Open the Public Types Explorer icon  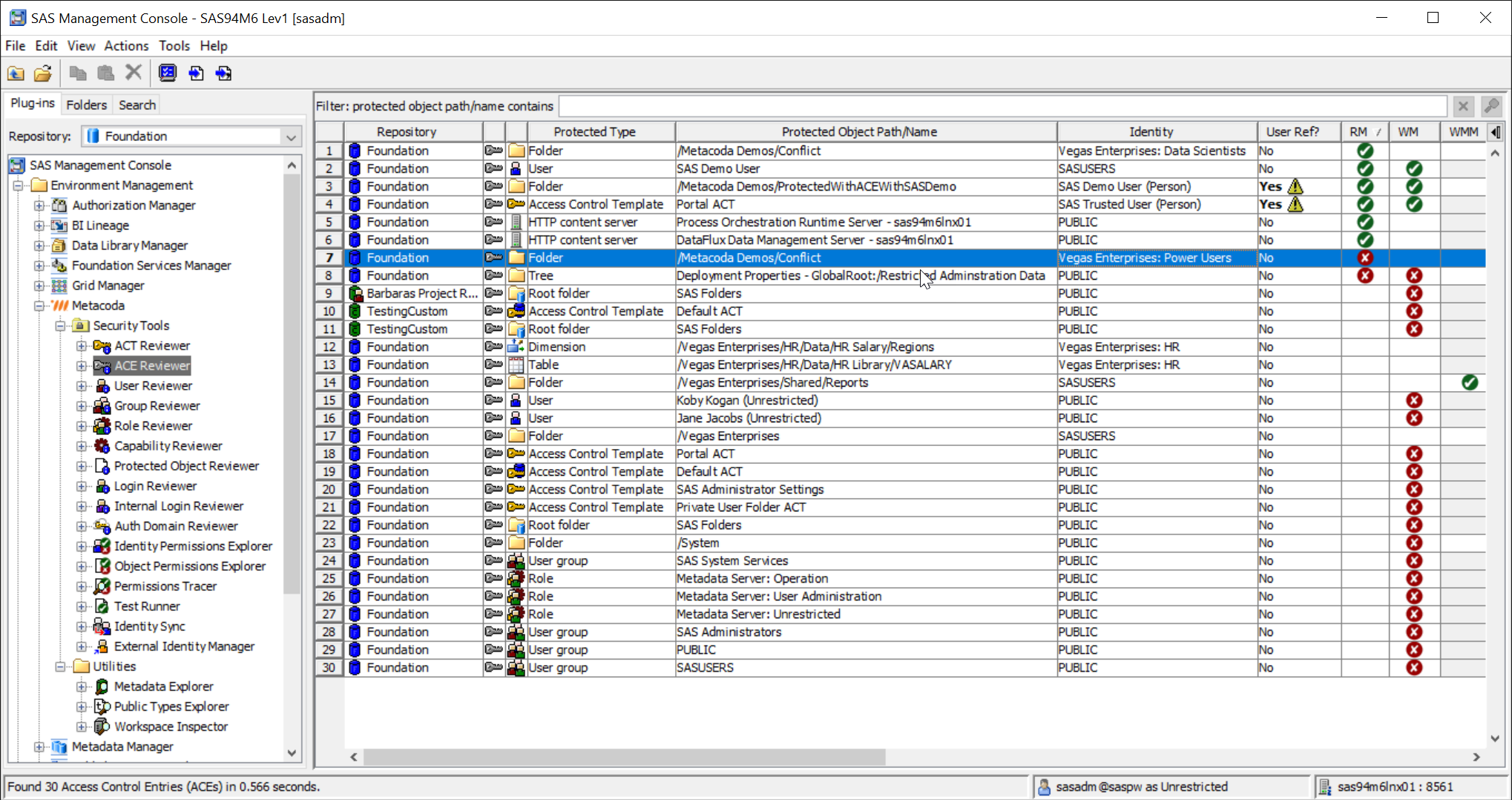pyautogui.click(x=102, y=706)
